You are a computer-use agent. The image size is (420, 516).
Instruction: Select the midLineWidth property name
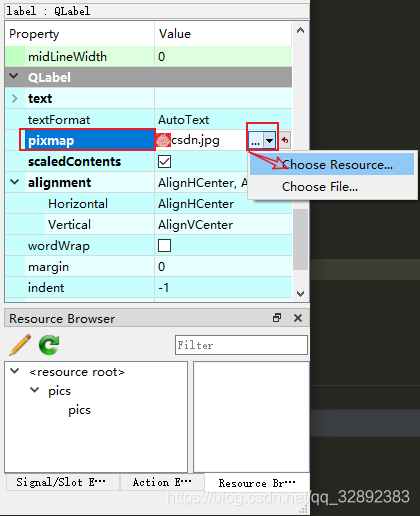67,57
